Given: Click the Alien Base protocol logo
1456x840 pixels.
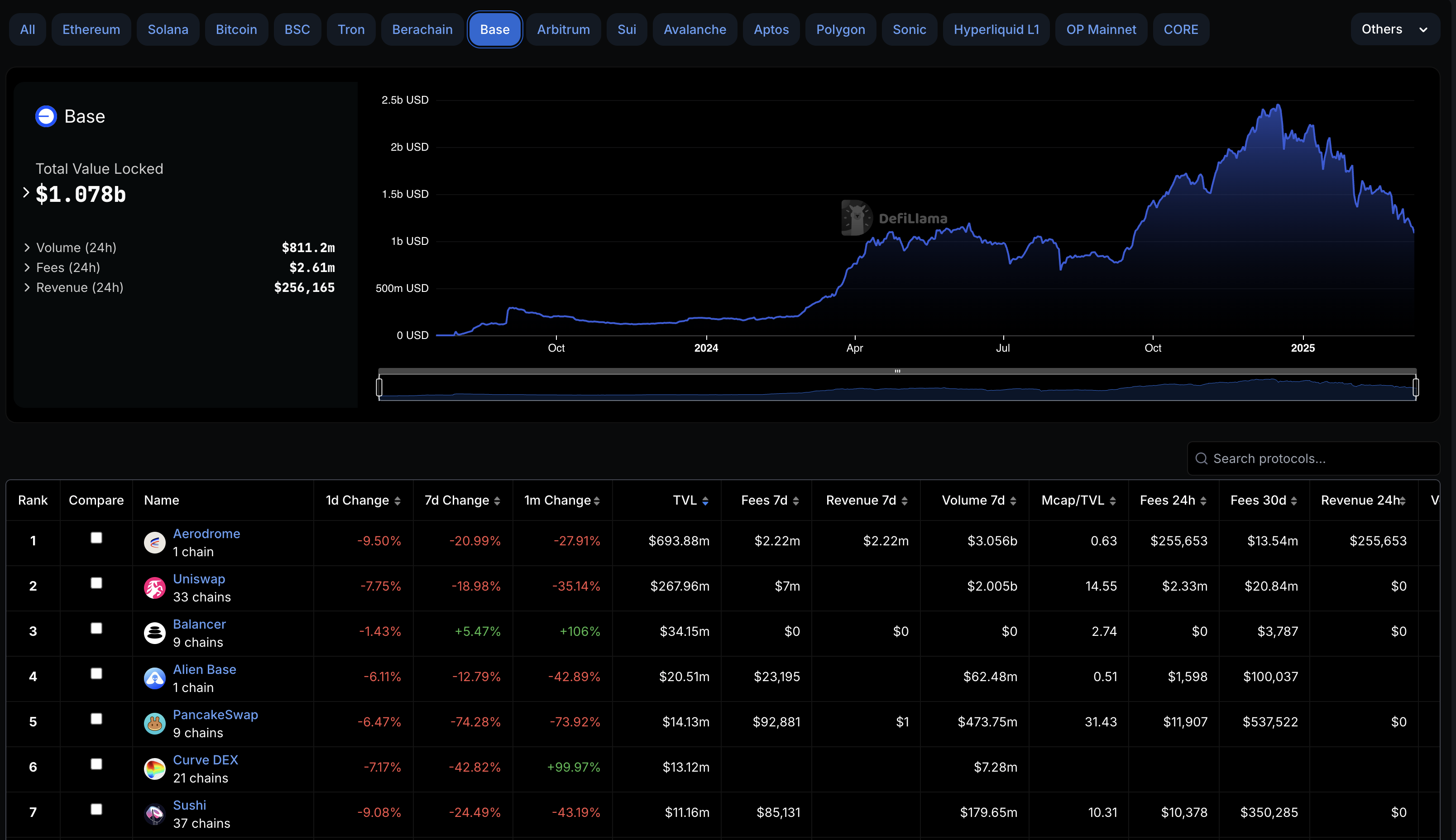Looking at the screenshot, I should (x=155, y=678).
